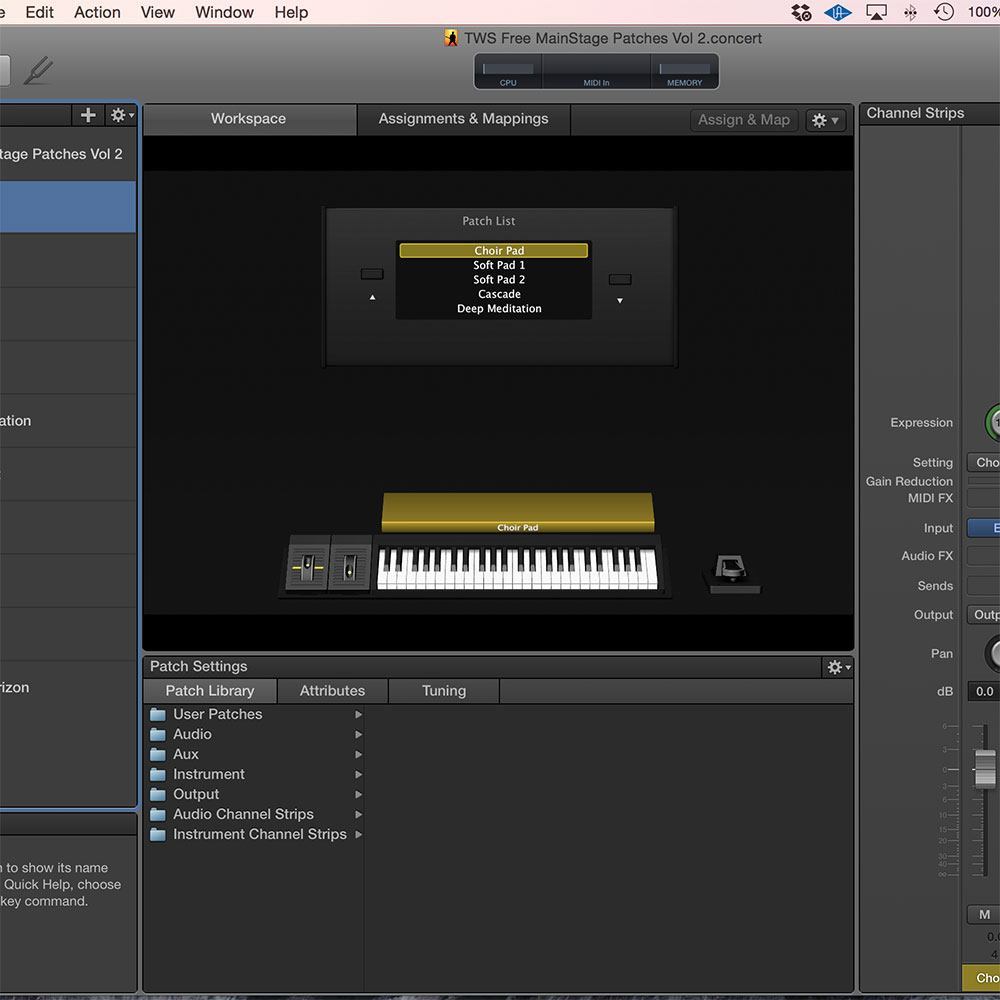Switch to the Assignments & Mappings tab
Viewport: 1000px width, 1000px height.
(463, 119)
